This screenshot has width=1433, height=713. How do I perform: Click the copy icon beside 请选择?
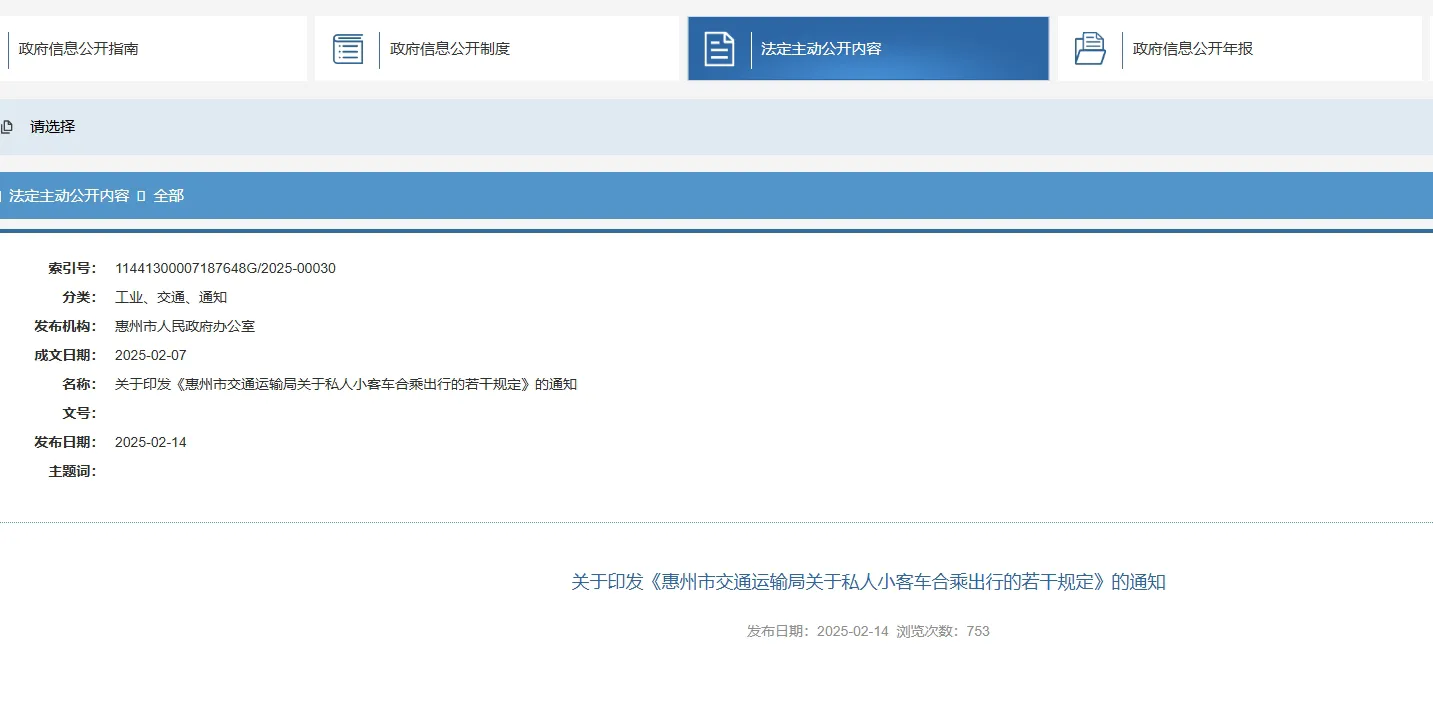7,127
